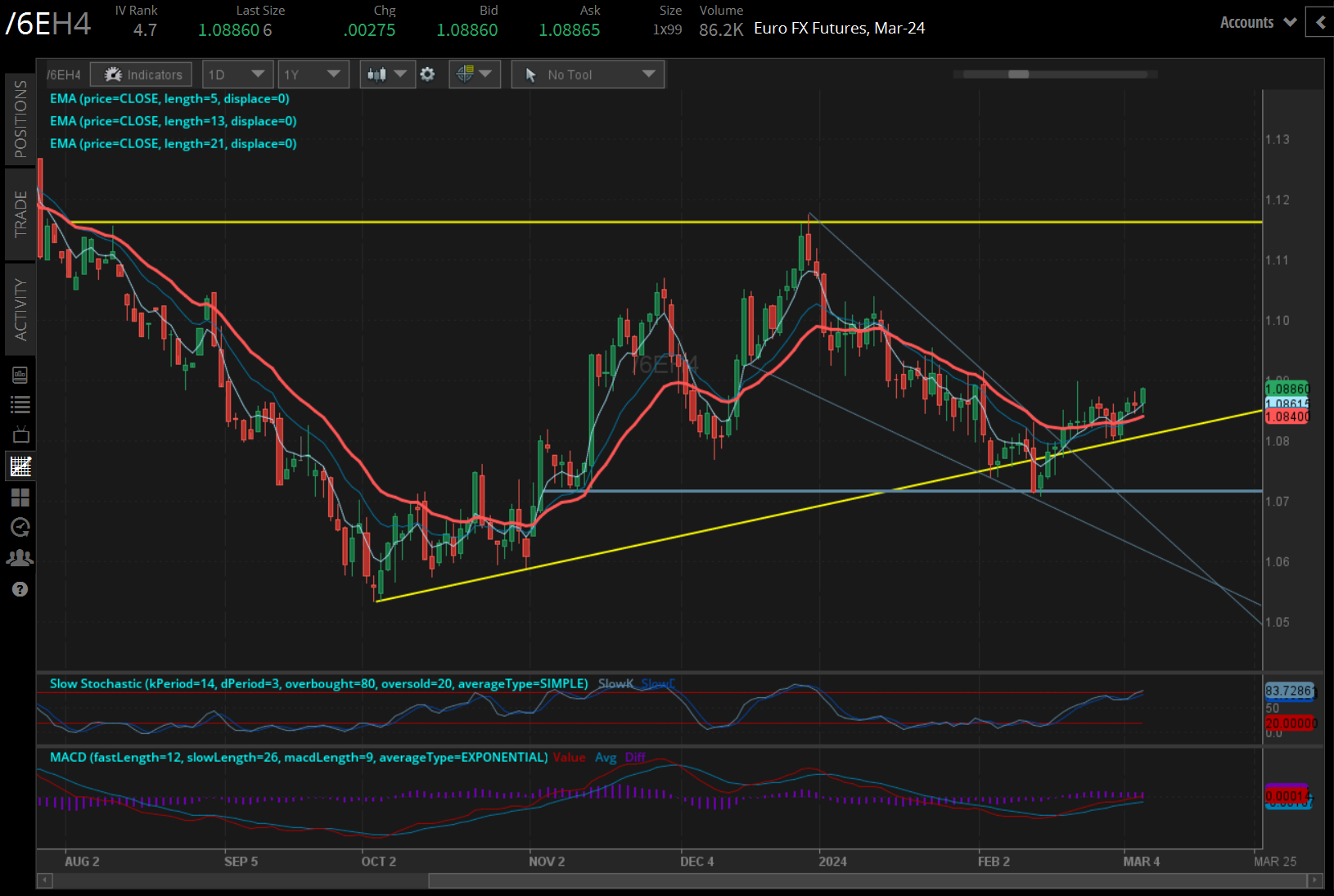Open the ACTIVITY side tab
This screenshot has height=896, width=1334.
coord(20,308)
